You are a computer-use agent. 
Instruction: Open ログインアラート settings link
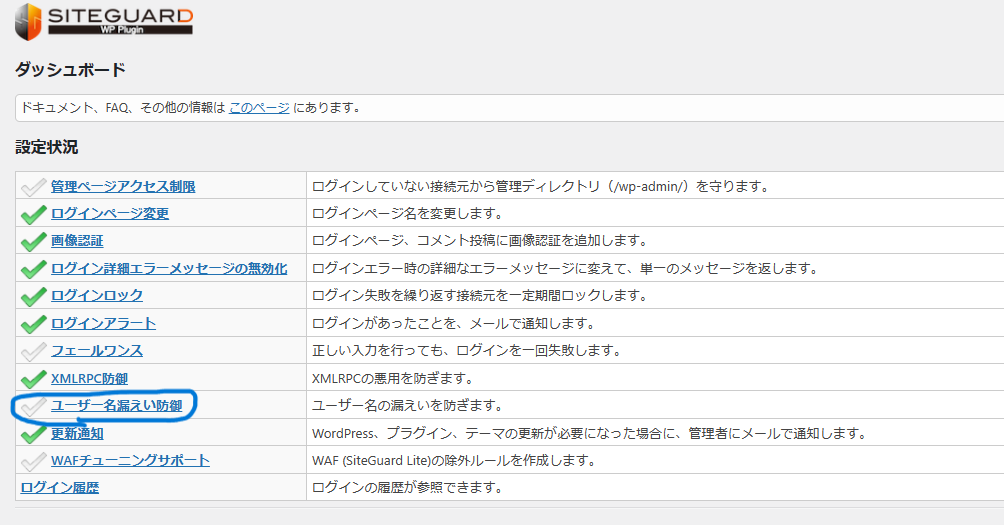click(104, 323)
